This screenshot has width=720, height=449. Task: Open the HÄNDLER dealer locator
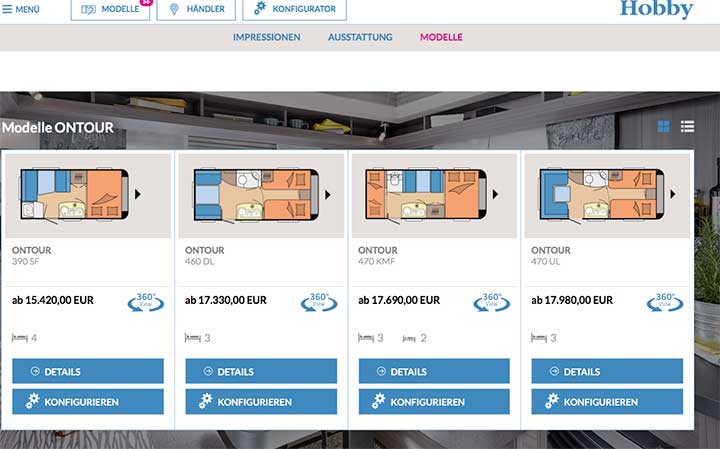[x=196, y=9]
